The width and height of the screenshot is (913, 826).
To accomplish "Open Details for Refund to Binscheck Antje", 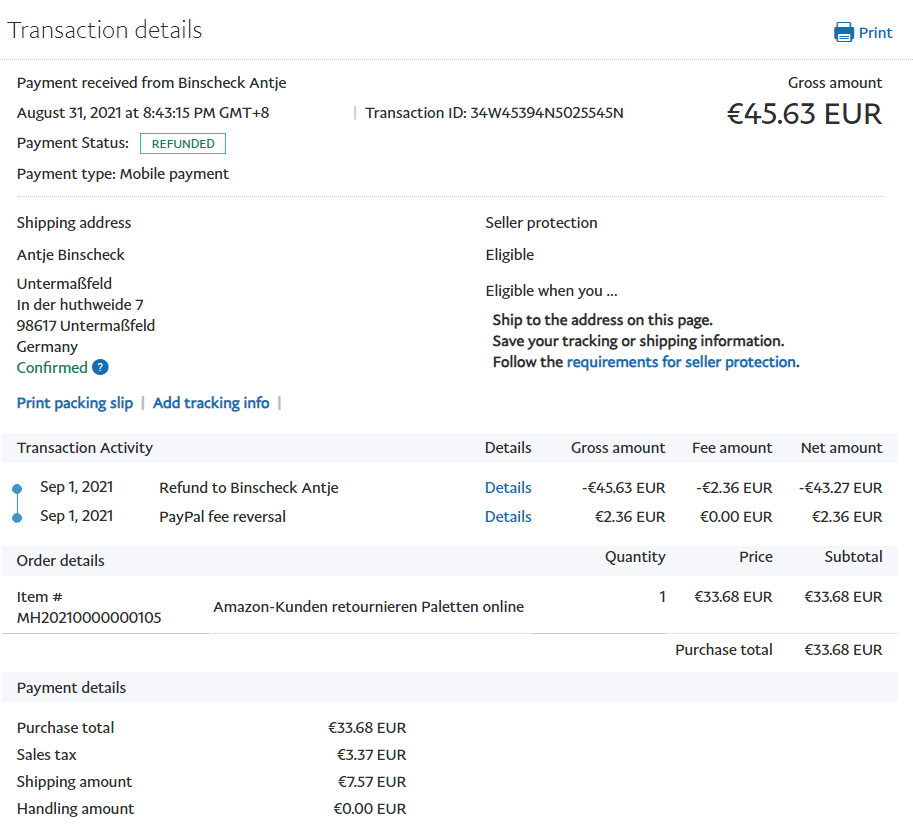I will coord(508,488).
